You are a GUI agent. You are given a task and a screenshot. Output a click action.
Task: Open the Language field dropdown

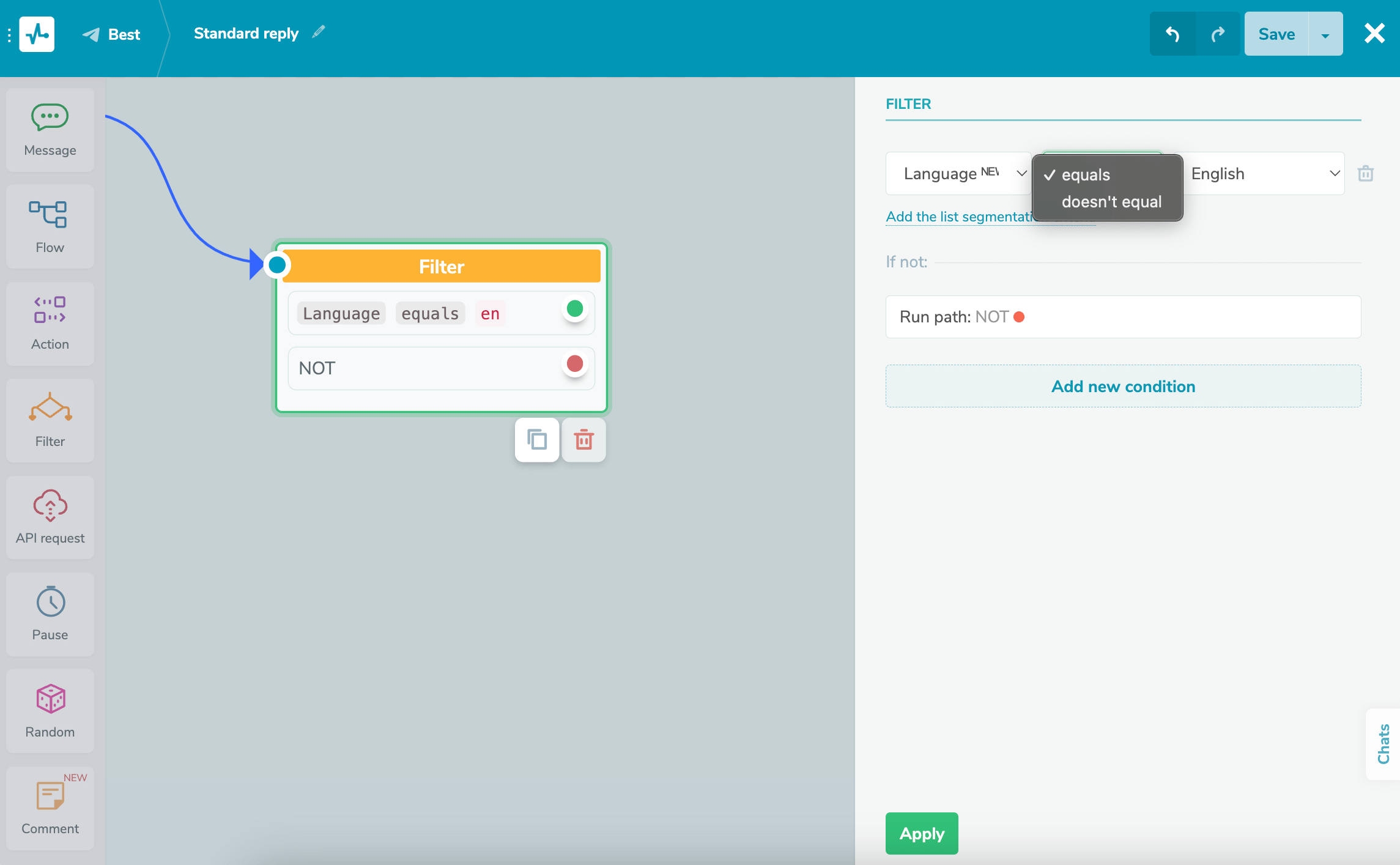point(958,174)
